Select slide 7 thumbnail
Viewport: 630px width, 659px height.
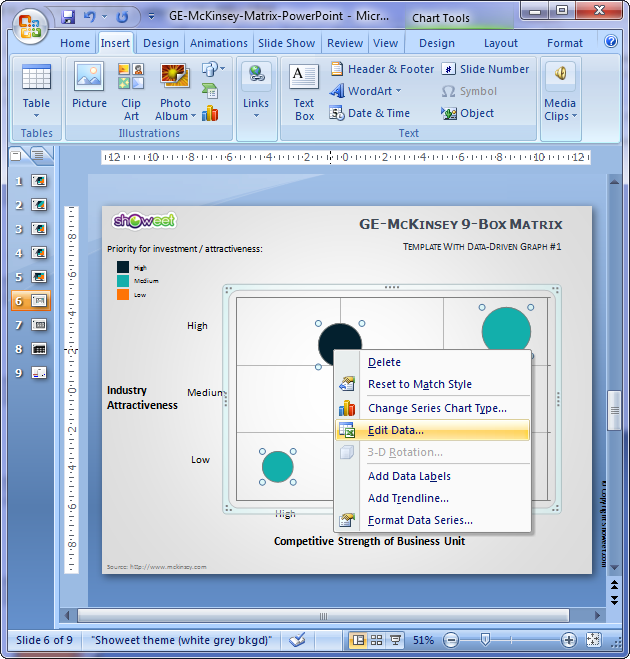coord(39,324)
